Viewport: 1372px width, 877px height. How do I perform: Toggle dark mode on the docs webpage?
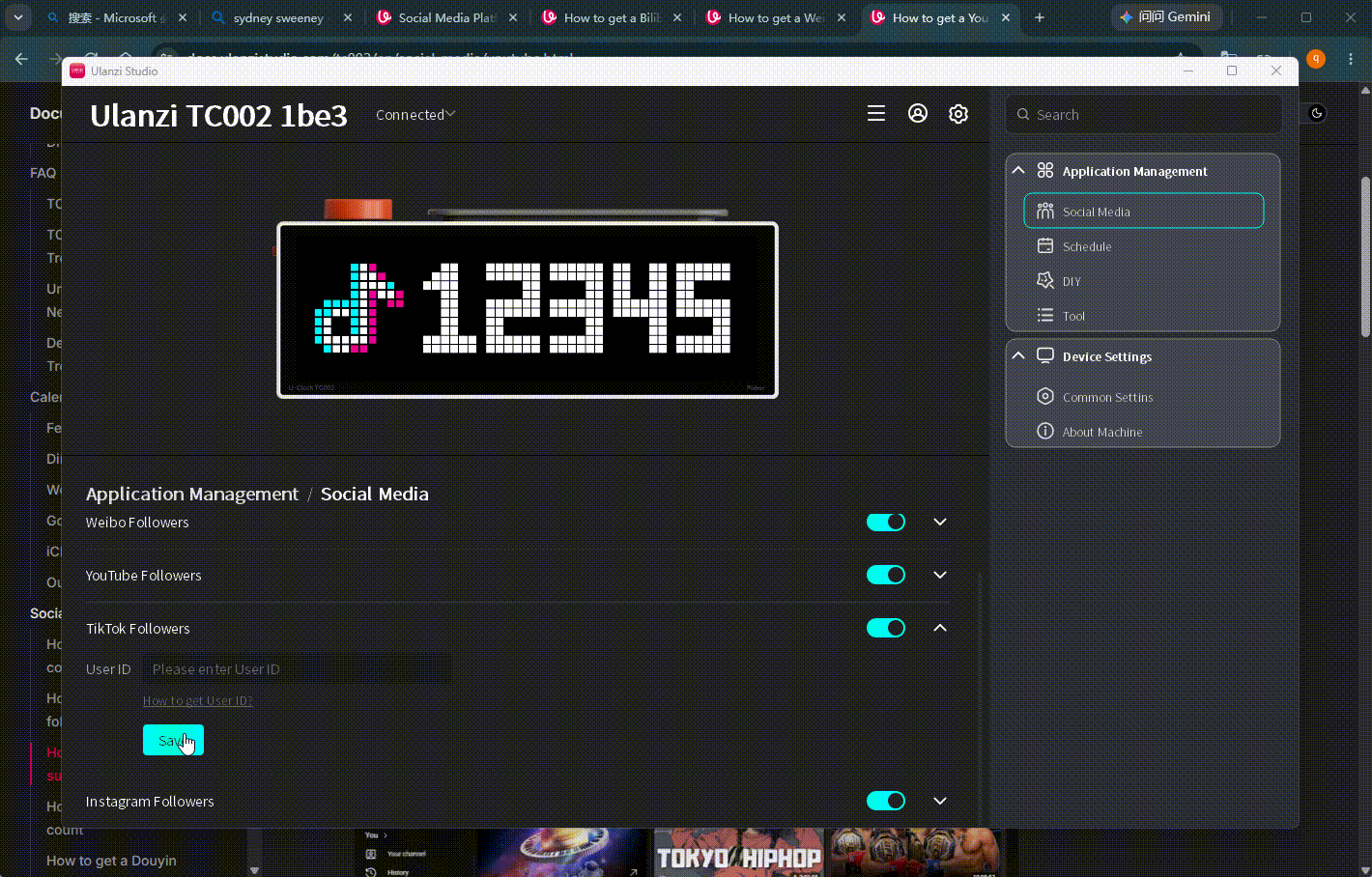[1317, 113]
